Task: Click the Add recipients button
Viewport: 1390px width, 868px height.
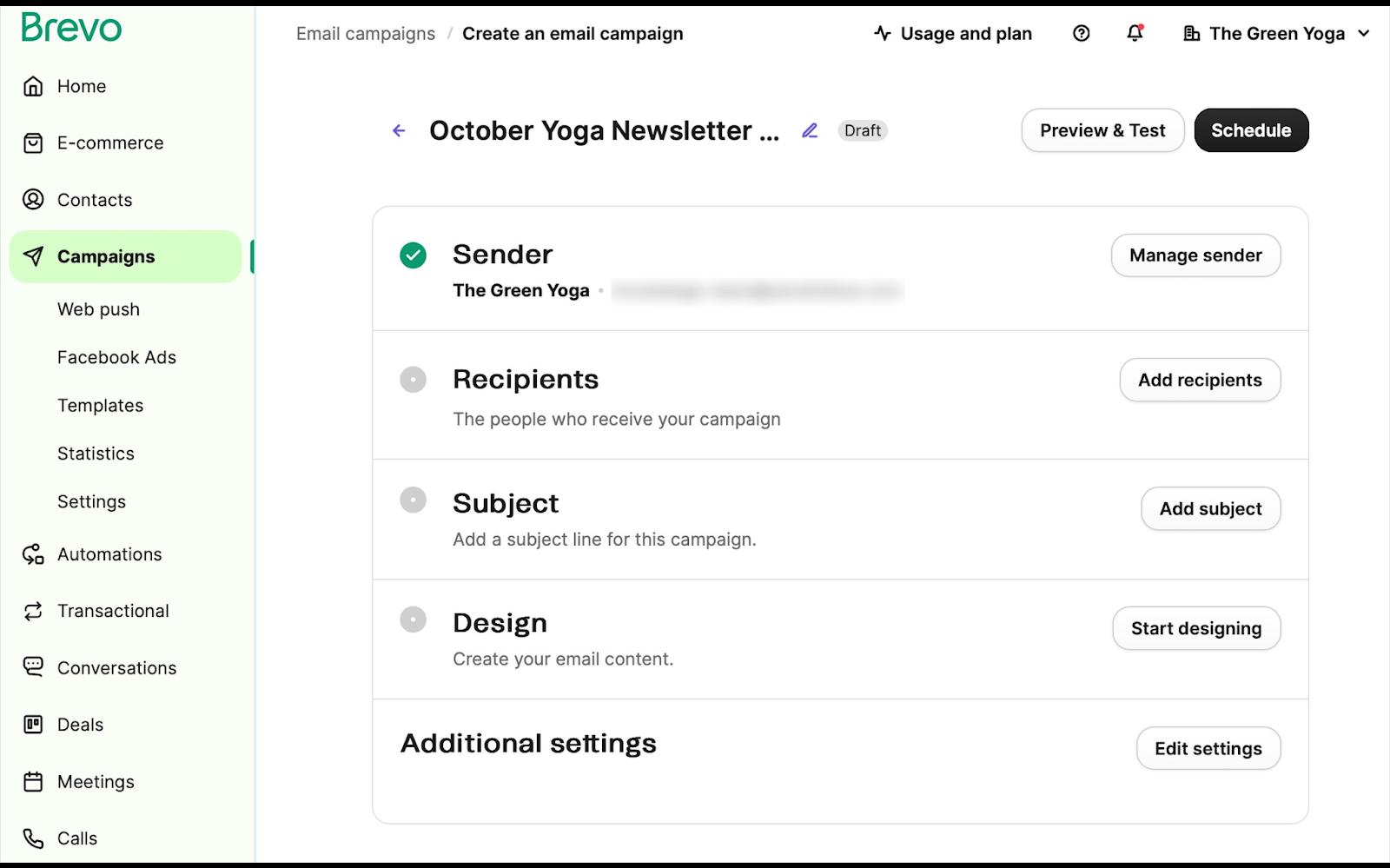Action: click(1200, 380)
